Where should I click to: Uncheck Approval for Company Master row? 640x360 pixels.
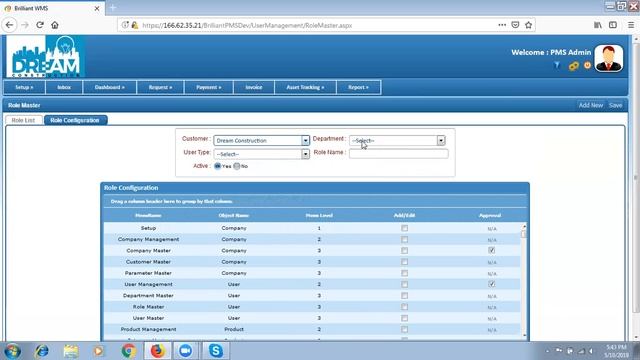click(491, 250)
